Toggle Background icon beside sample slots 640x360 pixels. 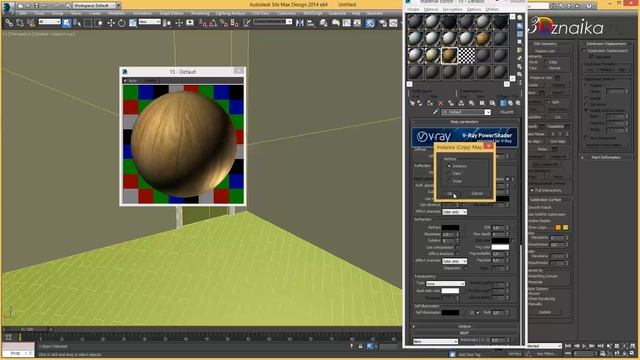click(520, 34)
